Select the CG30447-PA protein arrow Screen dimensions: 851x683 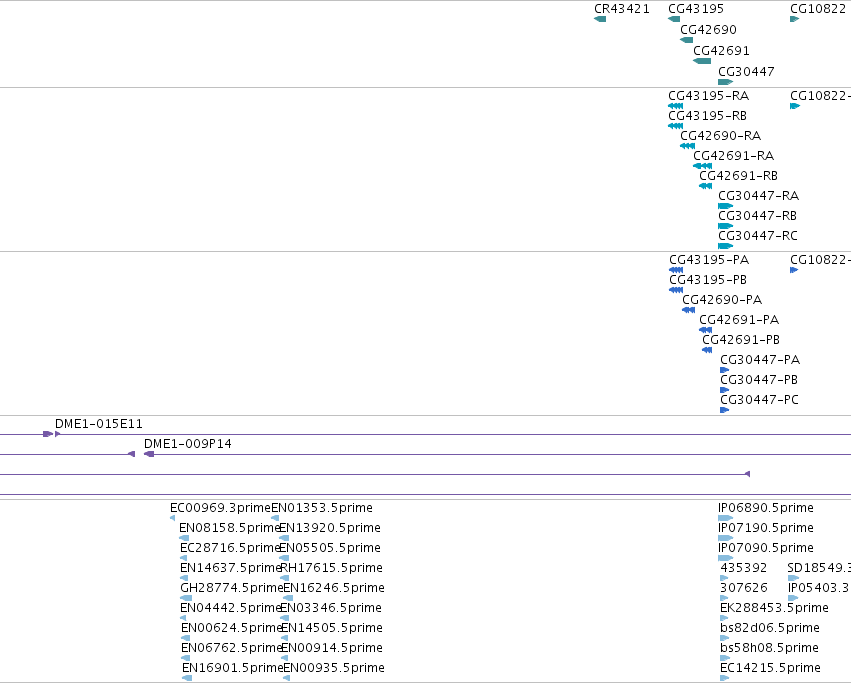pyautogui.click(x=725, y=370)
